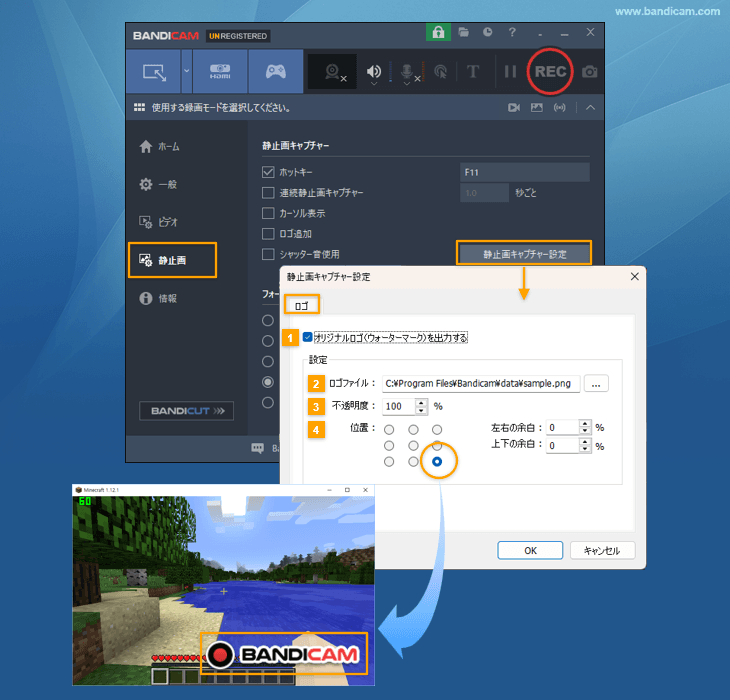Viewport: 730px width, 700px height.
Task: Click the audio broadcast signal icon
Action: (560, 108)
